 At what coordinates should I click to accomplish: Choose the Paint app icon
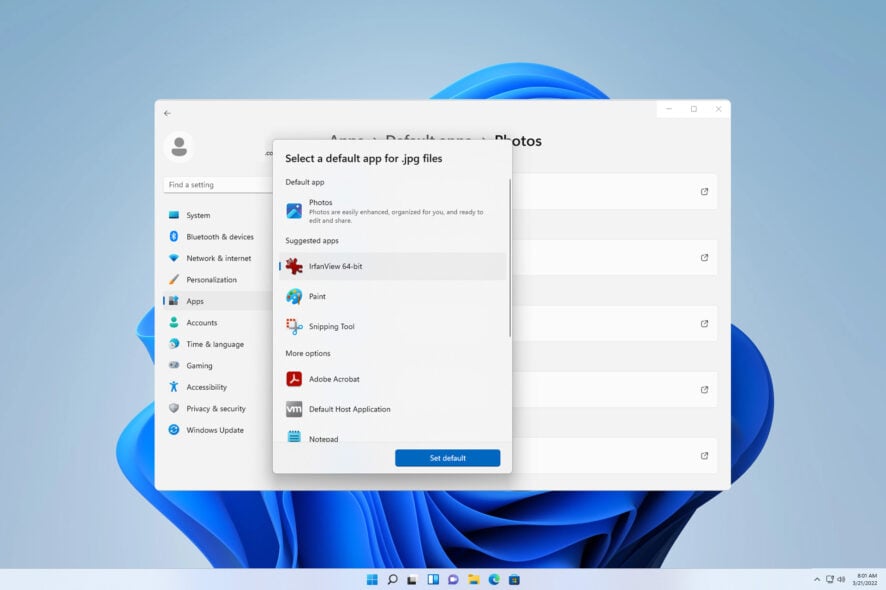pos(294,296)
